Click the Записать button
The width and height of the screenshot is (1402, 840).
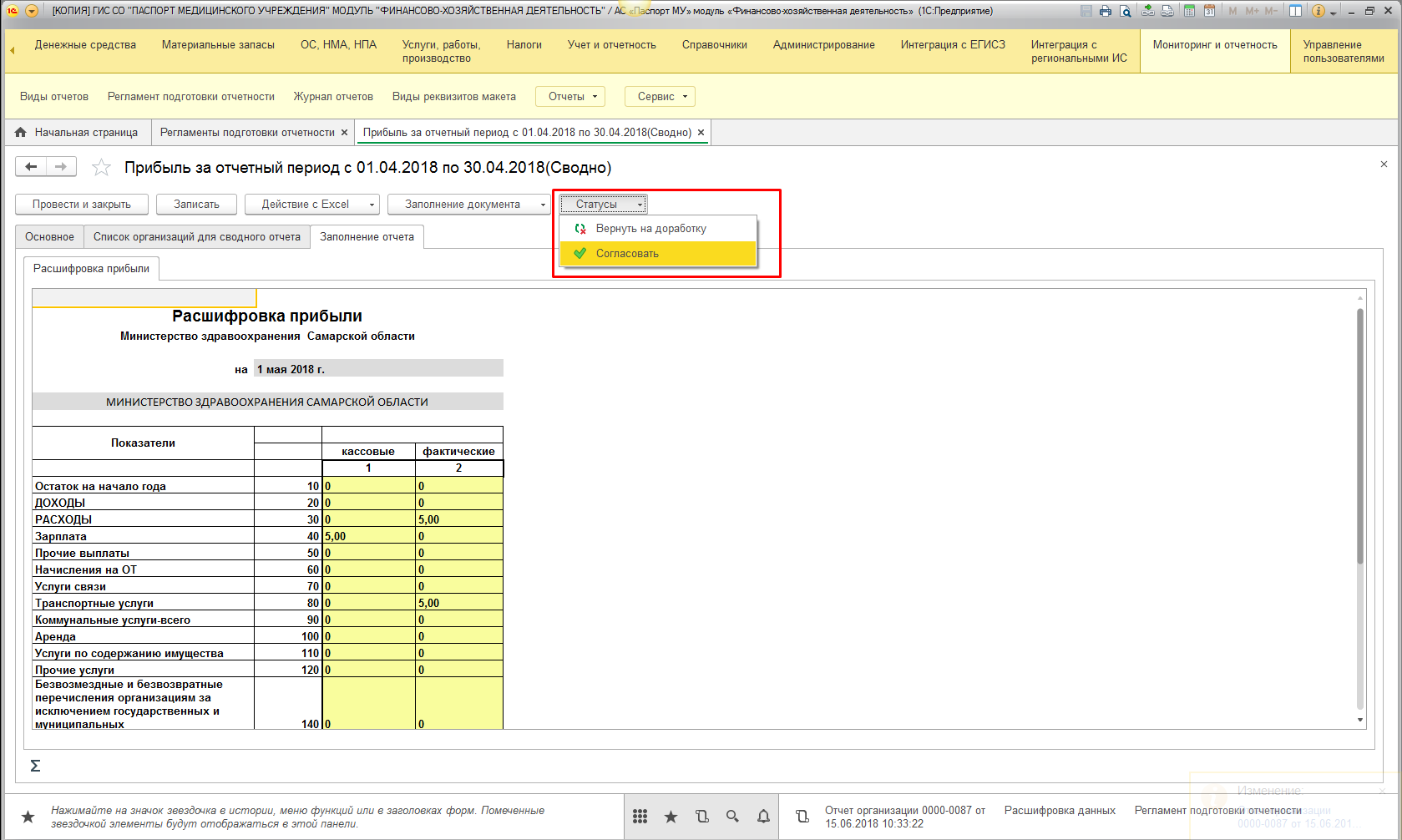196,205
